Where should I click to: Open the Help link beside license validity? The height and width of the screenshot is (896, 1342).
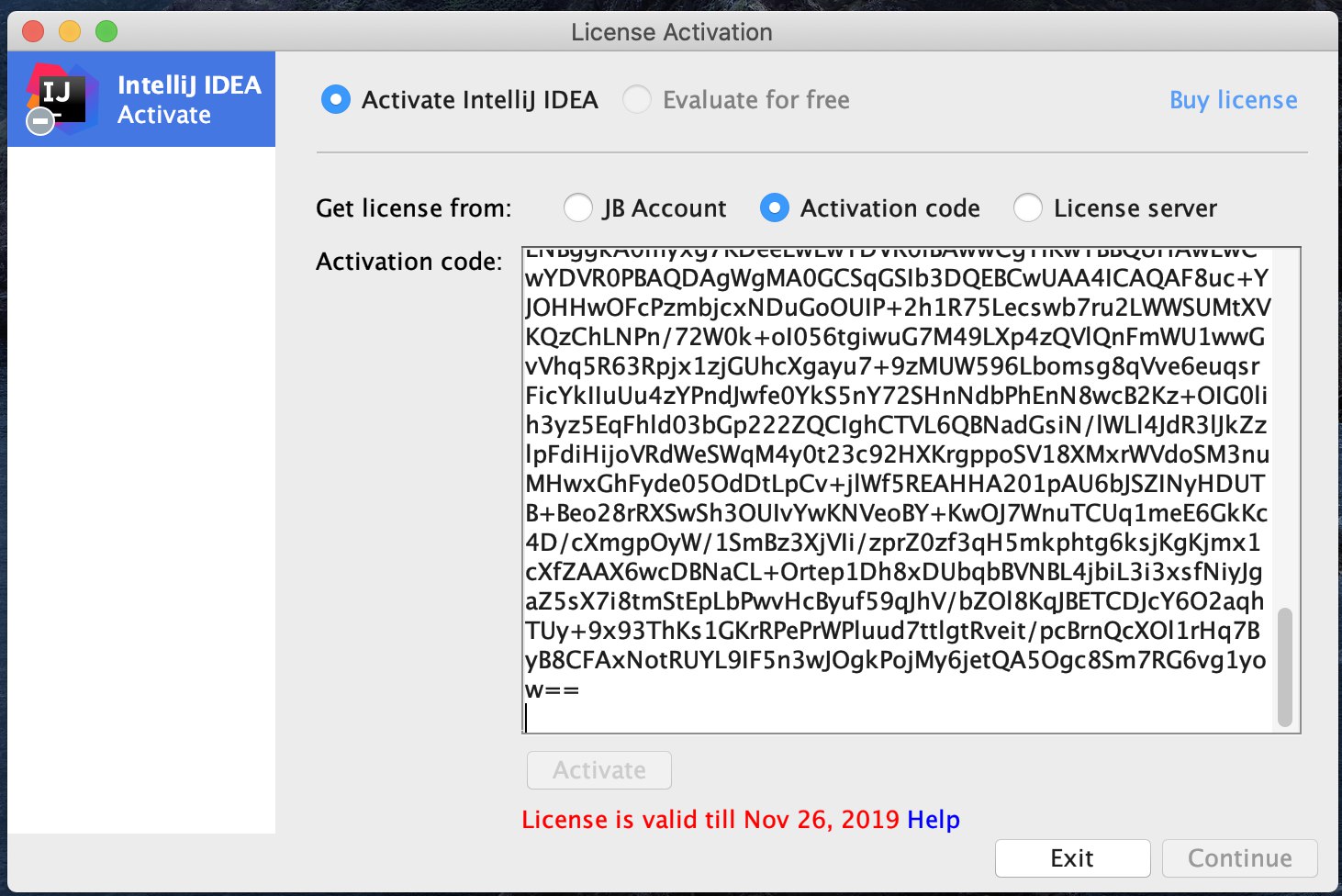click(934, 819)
